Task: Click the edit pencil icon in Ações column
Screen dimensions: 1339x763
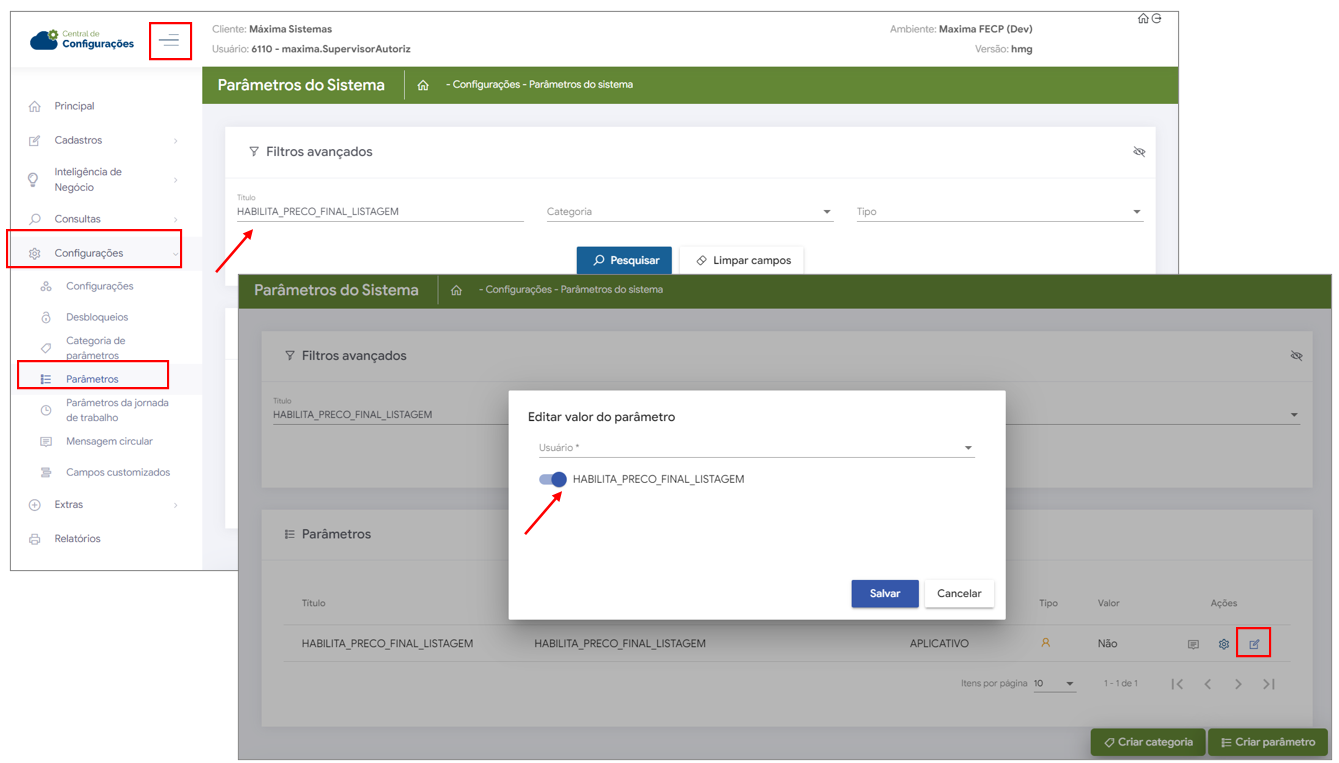Action: click(x=1254, y=644)
